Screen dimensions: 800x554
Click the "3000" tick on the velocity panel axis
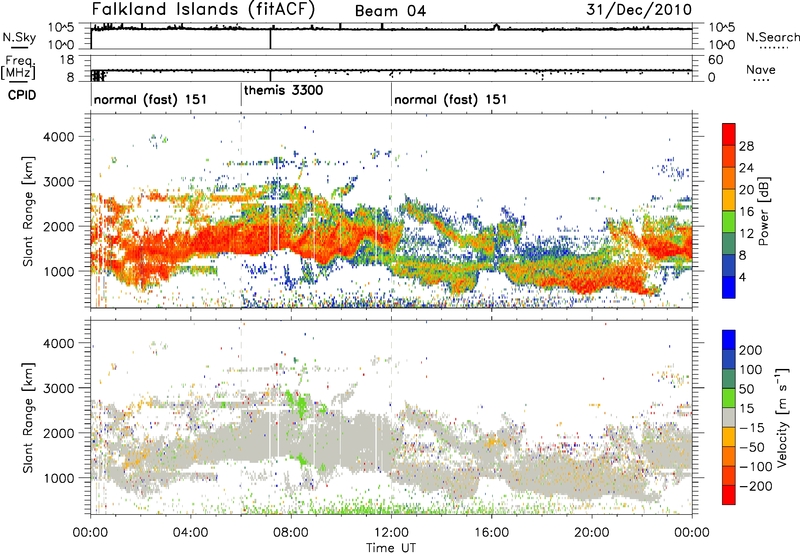pyautogui.click(x=59, y=388)
